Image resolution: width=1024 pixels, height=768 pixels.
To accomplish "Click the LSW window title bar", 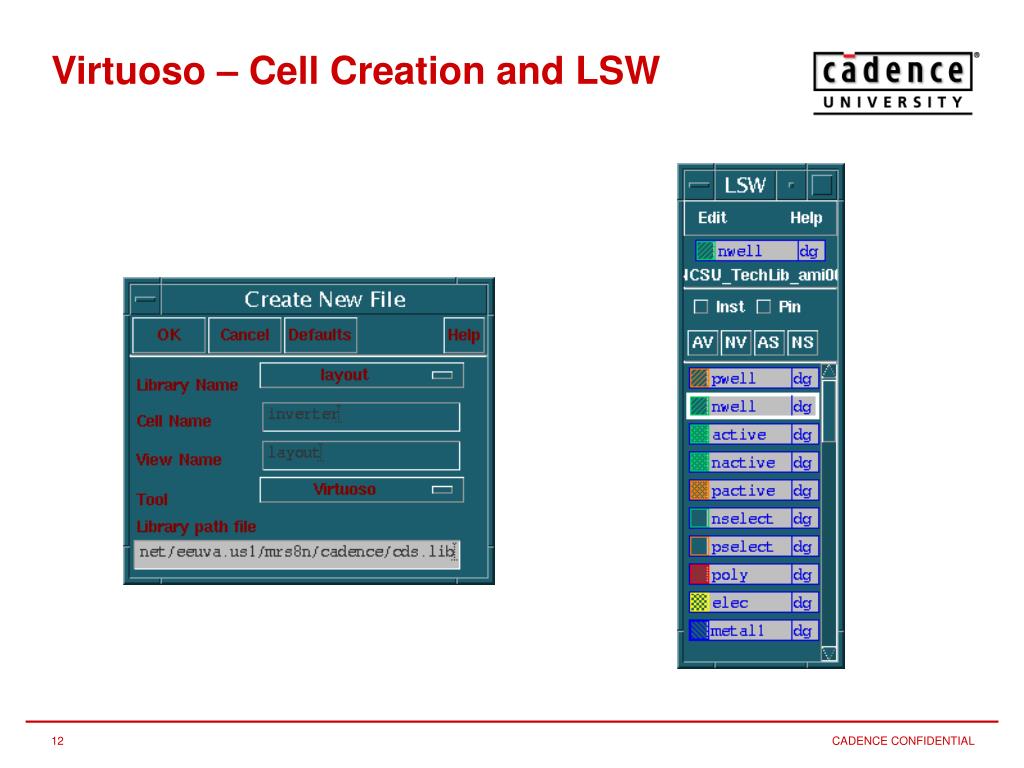I will coord(745,185).
